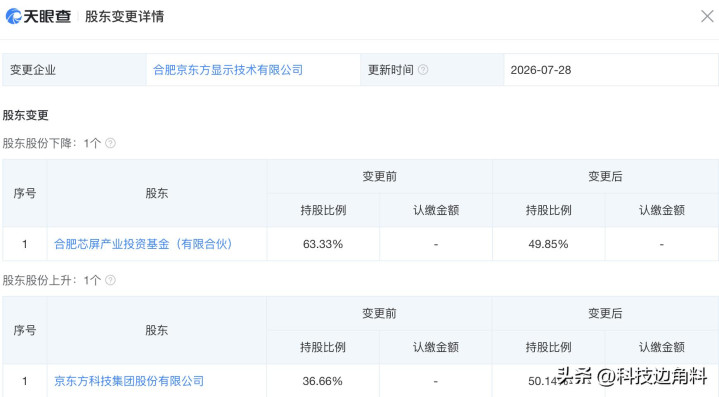The height and width of the screenshot is (397, 719).
Task: Click help icon beside 股东股份上升
Action: (x=111, y=280)
